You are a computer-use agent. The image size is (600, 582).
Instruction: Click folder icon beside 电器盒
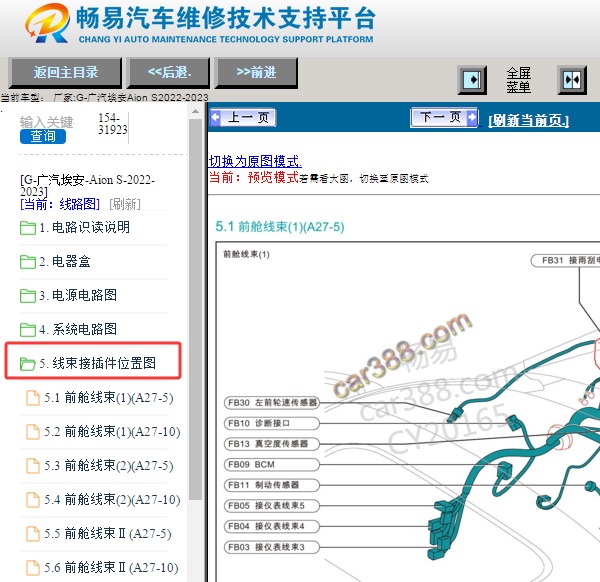pos(28,262)
